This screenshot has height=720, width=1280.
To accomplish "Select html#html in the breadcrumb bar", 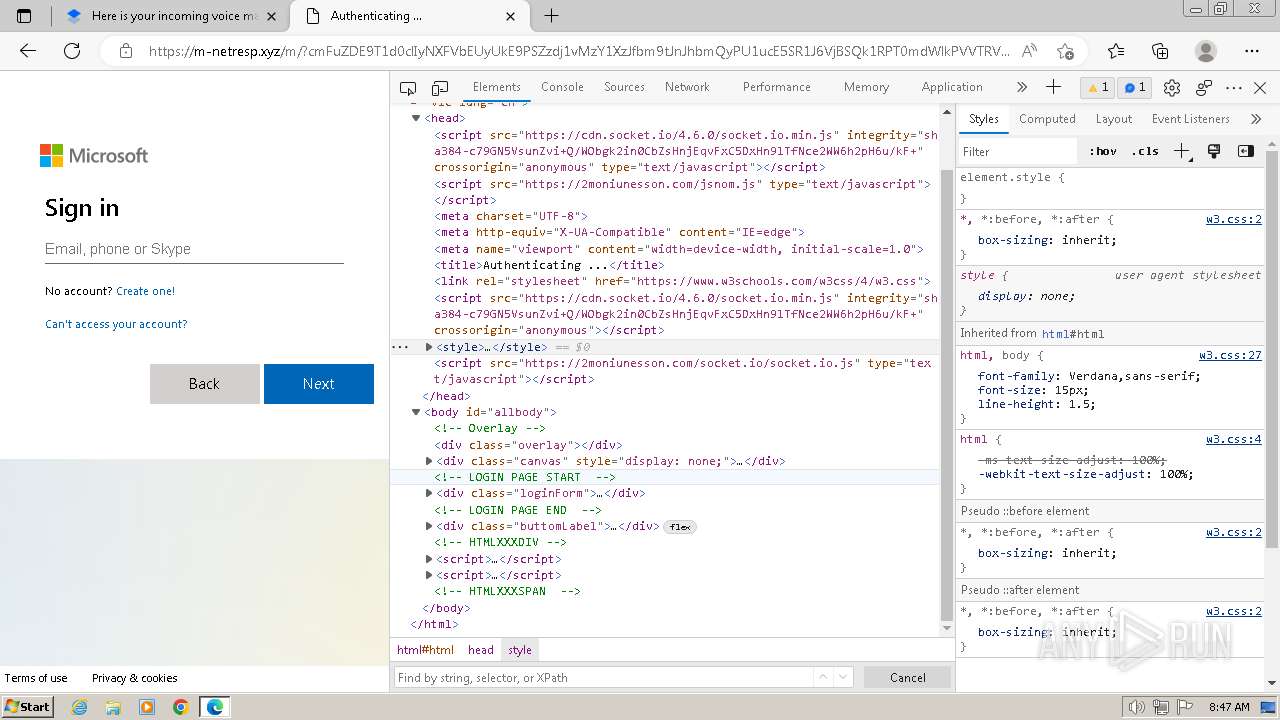I will click(x=425, y=650).
